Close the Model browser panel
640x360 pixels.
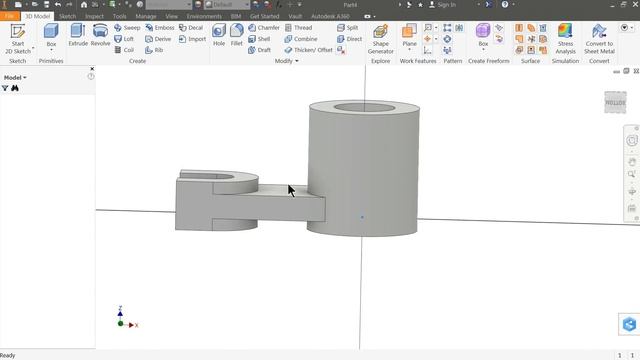pyautogui.click(x=92, y=69)
